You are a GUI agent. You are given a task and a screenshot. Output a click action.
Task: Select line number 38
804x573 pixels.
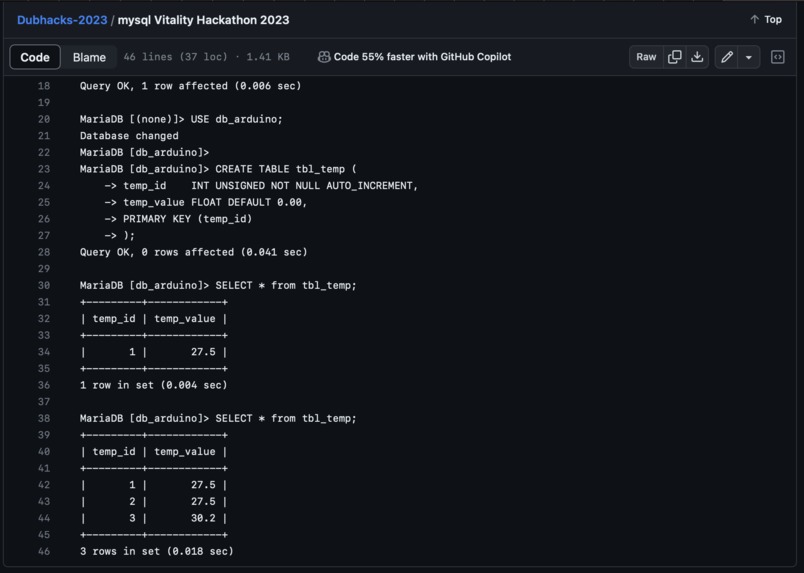(x=44, y=418)
